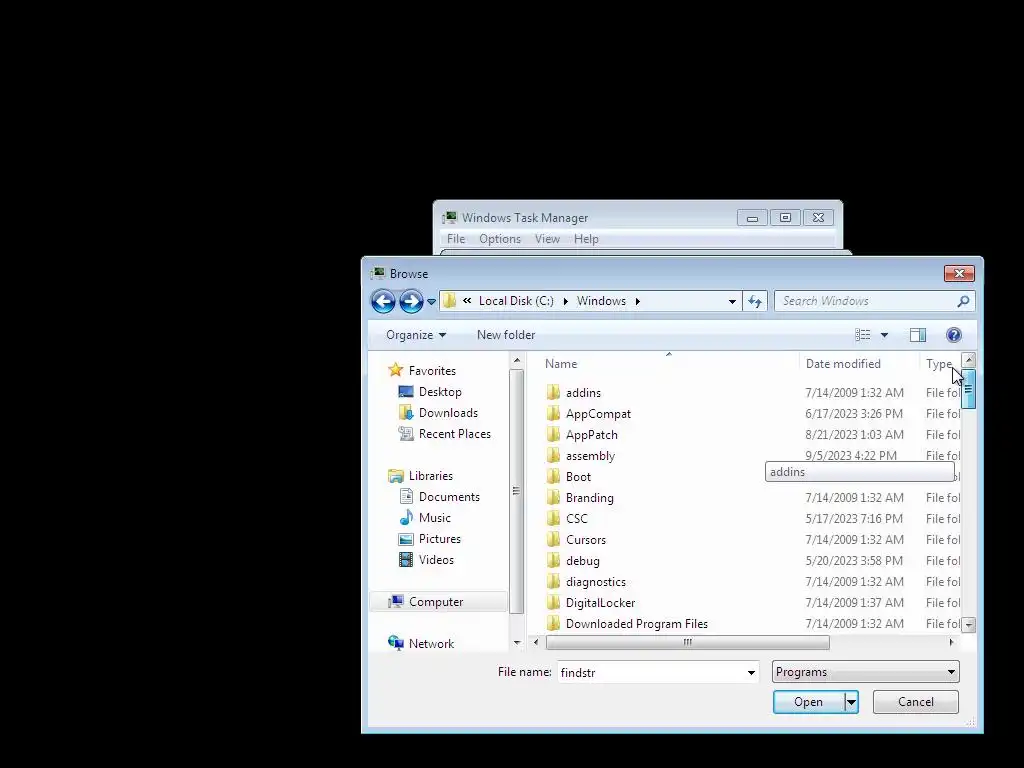Image resolution: width=1024 pixels, height=768 pixels.
Task: Open the Help question mark button
Action: coord(953,335)
